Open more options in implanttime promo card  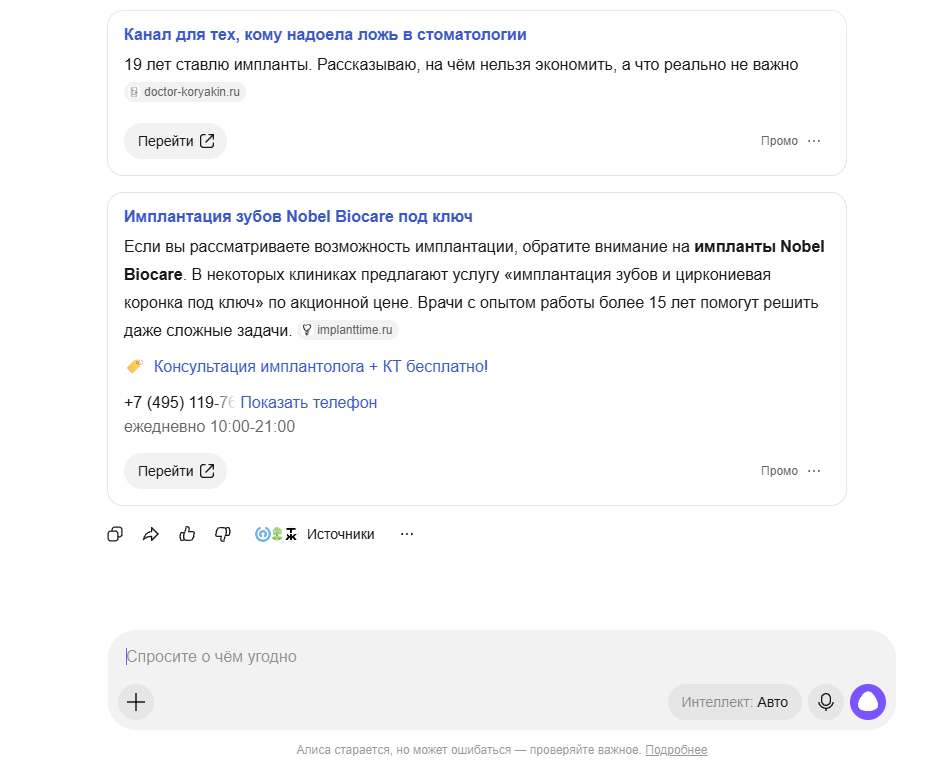[x=814, y=471]
